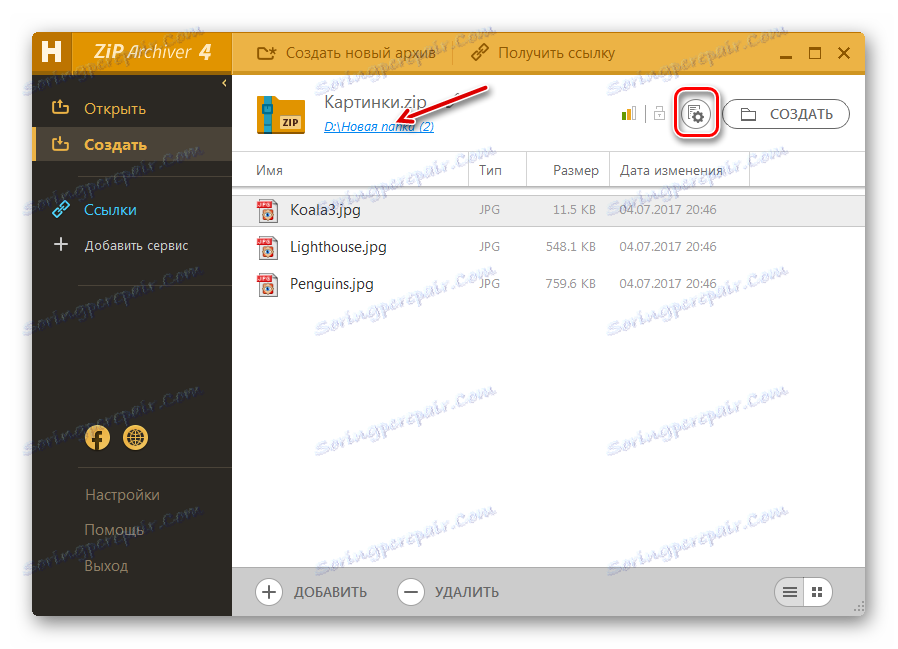The height and width of the screenshot is (649, 898).
Task: Minimize the ZIP Archiver window
Action: point(786,55)
